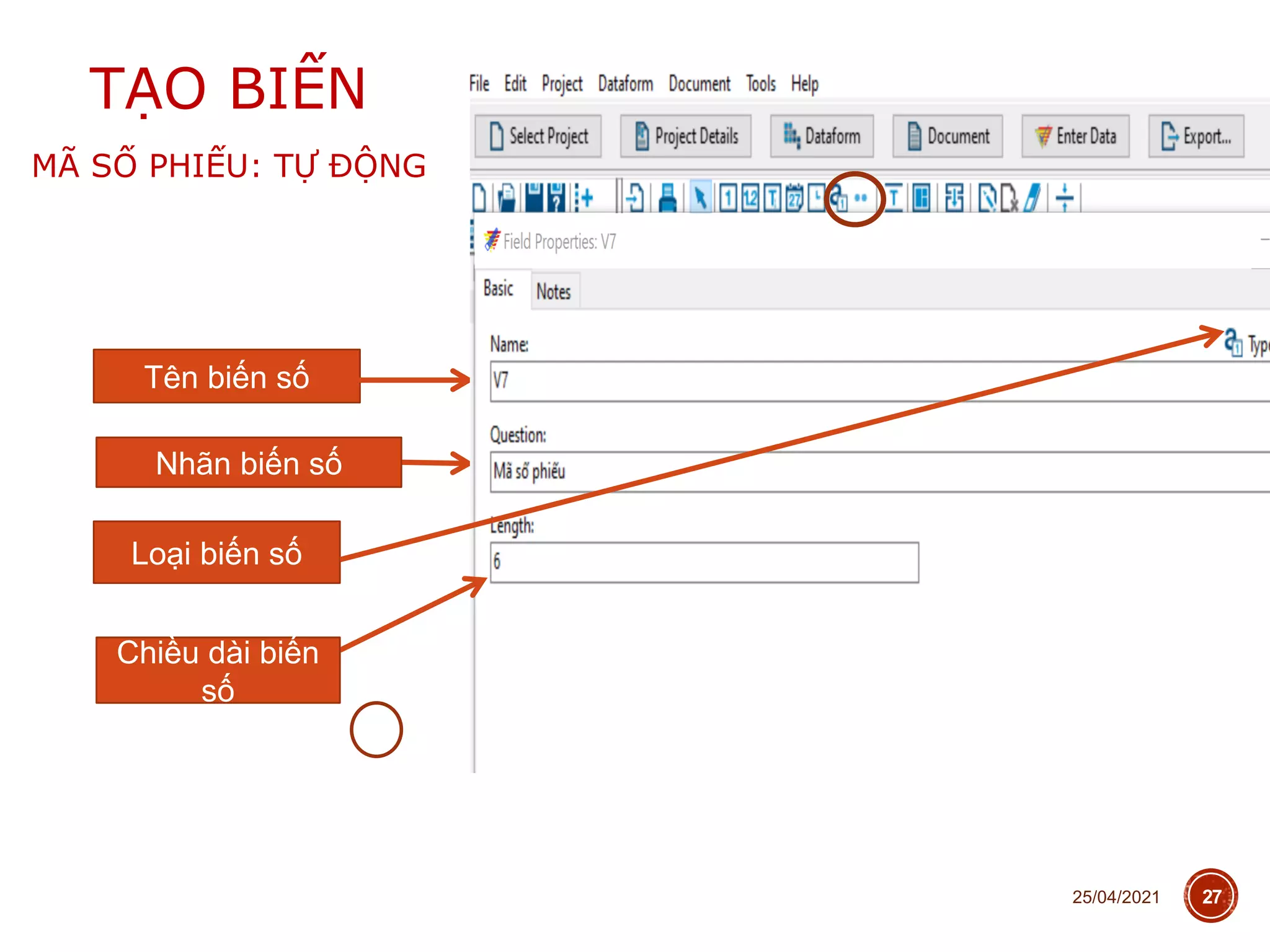Click the Length input field showing 6
The height and width of the screenshot is (952, 1270).
click(x=704, y=562)
